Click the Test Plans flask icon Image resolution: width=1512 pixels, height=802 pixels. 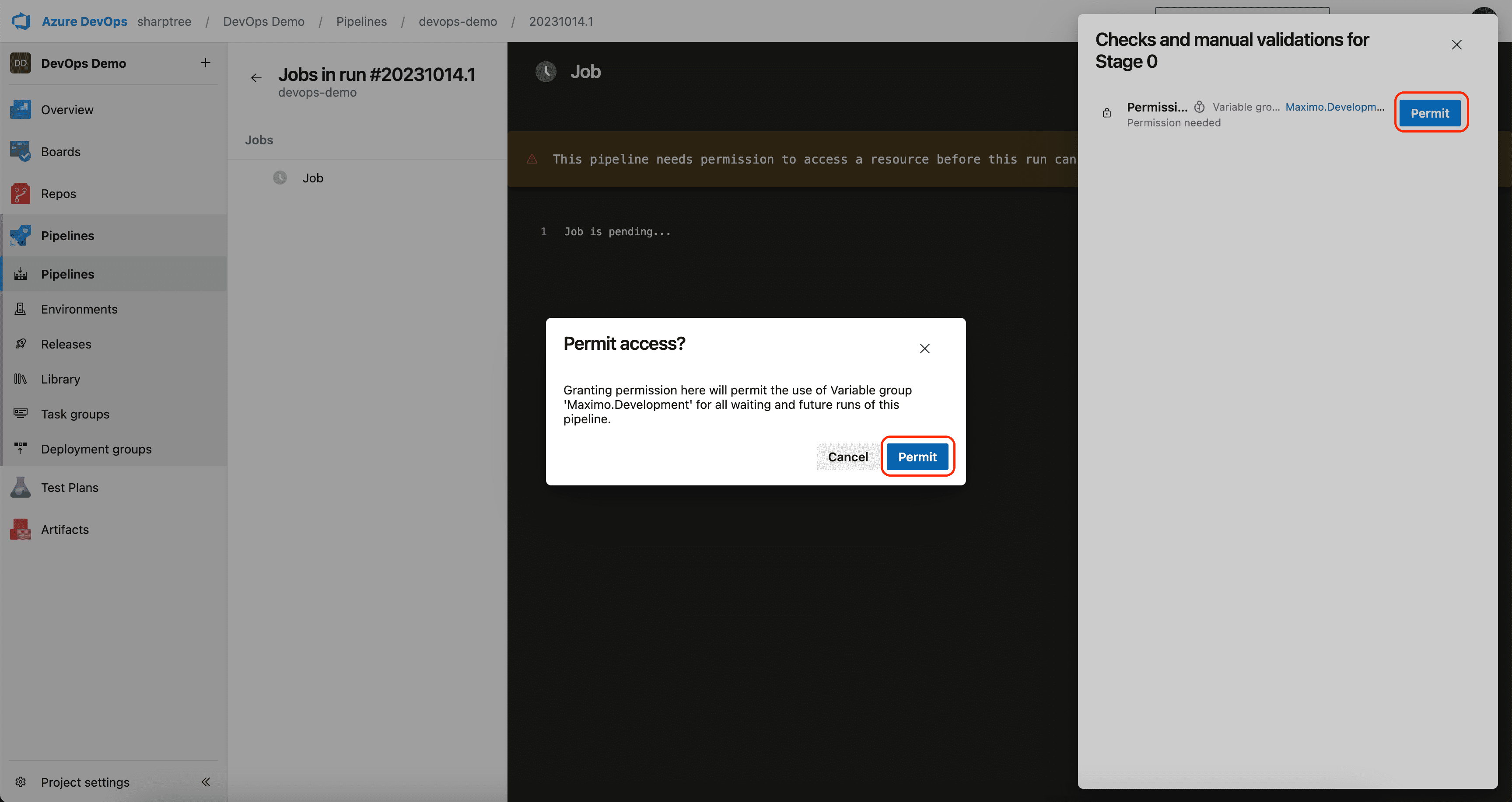21,487
